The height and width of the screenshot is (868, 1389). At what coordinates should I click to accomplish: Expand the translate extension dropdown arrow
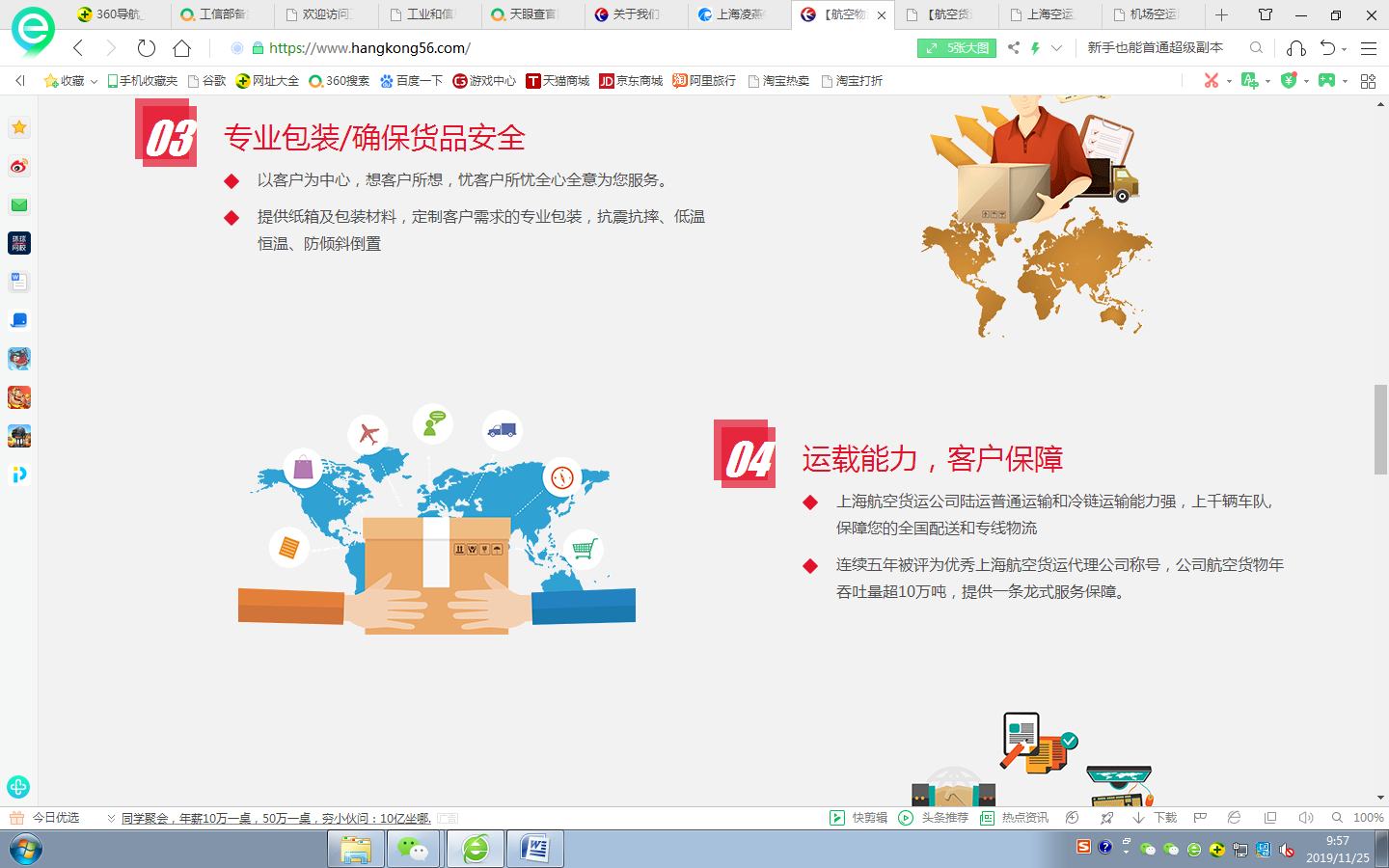click(x=1267, y=82)
